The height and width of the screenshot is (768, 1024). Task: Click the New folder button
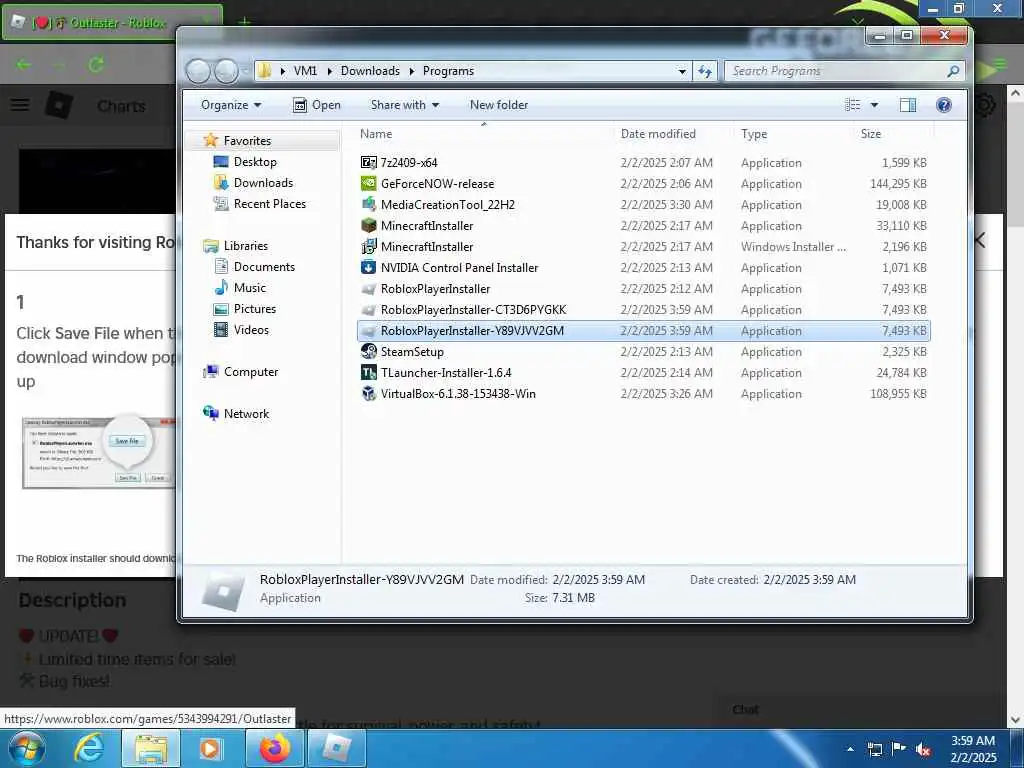point(499,105)
